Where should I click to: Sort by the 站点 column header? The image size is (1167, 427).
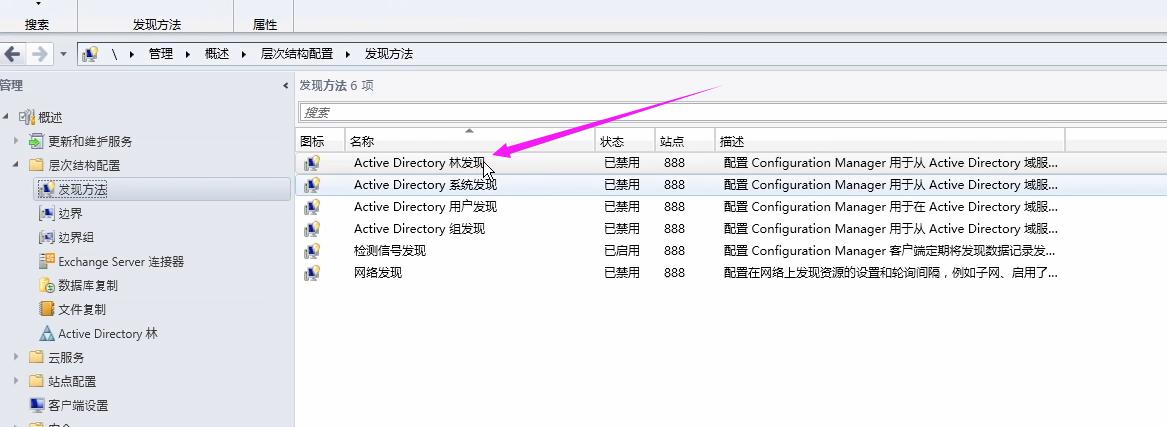pyautogui.click(x=685, y=141)
